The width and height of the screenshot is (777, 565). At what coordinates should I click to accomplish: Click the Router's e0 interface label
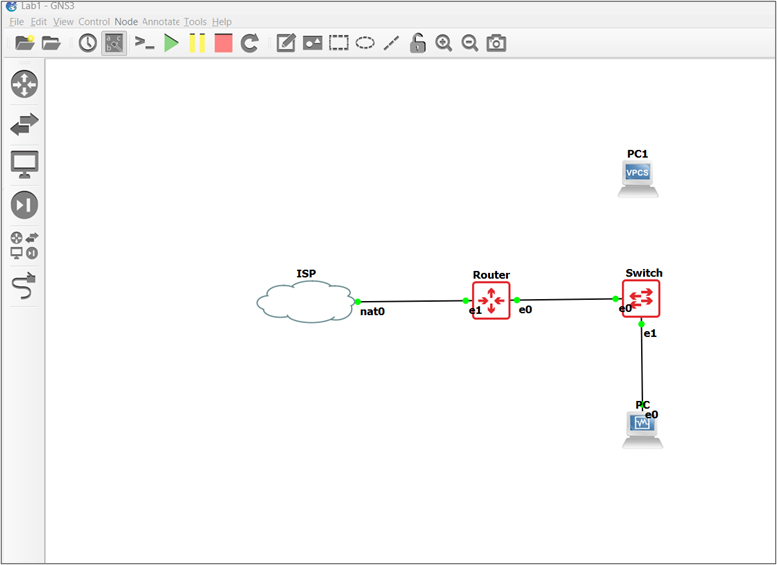(x=525, y=310)
